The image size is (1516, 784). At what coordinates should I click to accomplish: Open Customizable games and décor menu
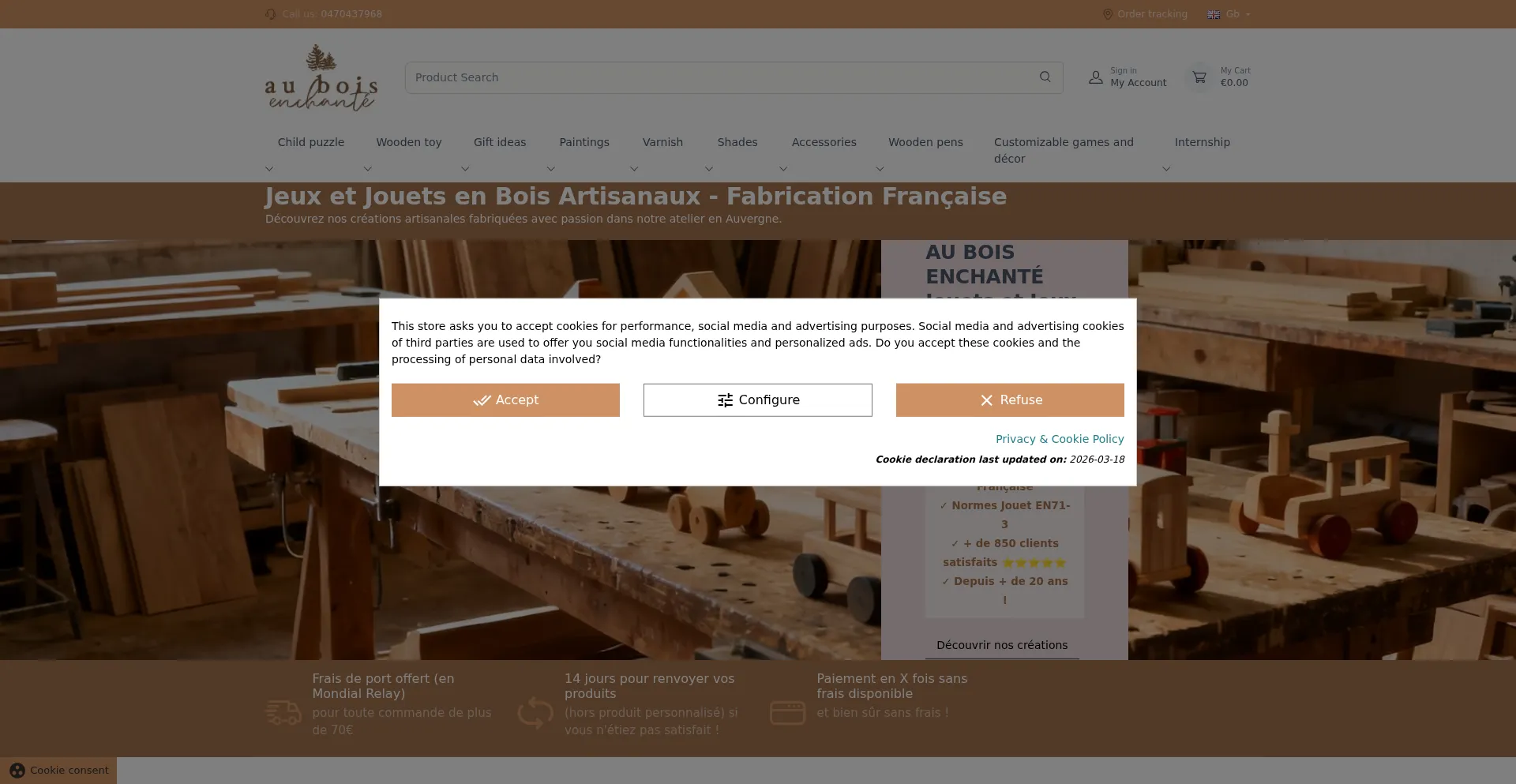[x=1064, y=150]
